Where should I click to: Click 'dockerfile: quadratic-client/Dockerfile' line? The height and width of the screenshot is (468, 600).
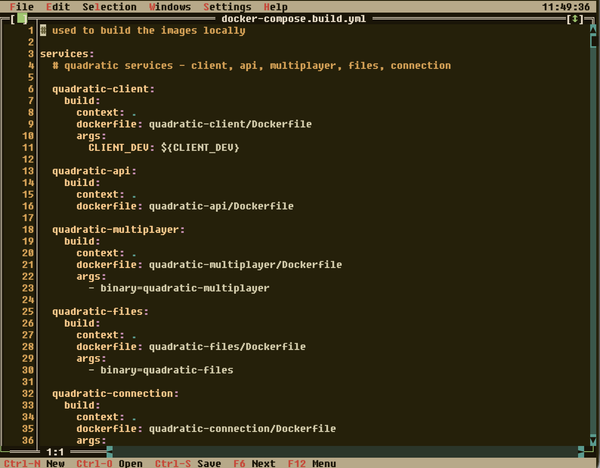click(194, 124)
